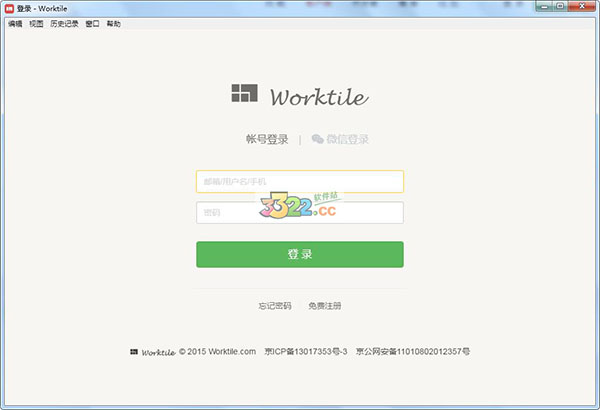Viewport: 600px width, 410px height.
Task: Click the 京ICP备13017353号-3 text
Action: [306, 351]
